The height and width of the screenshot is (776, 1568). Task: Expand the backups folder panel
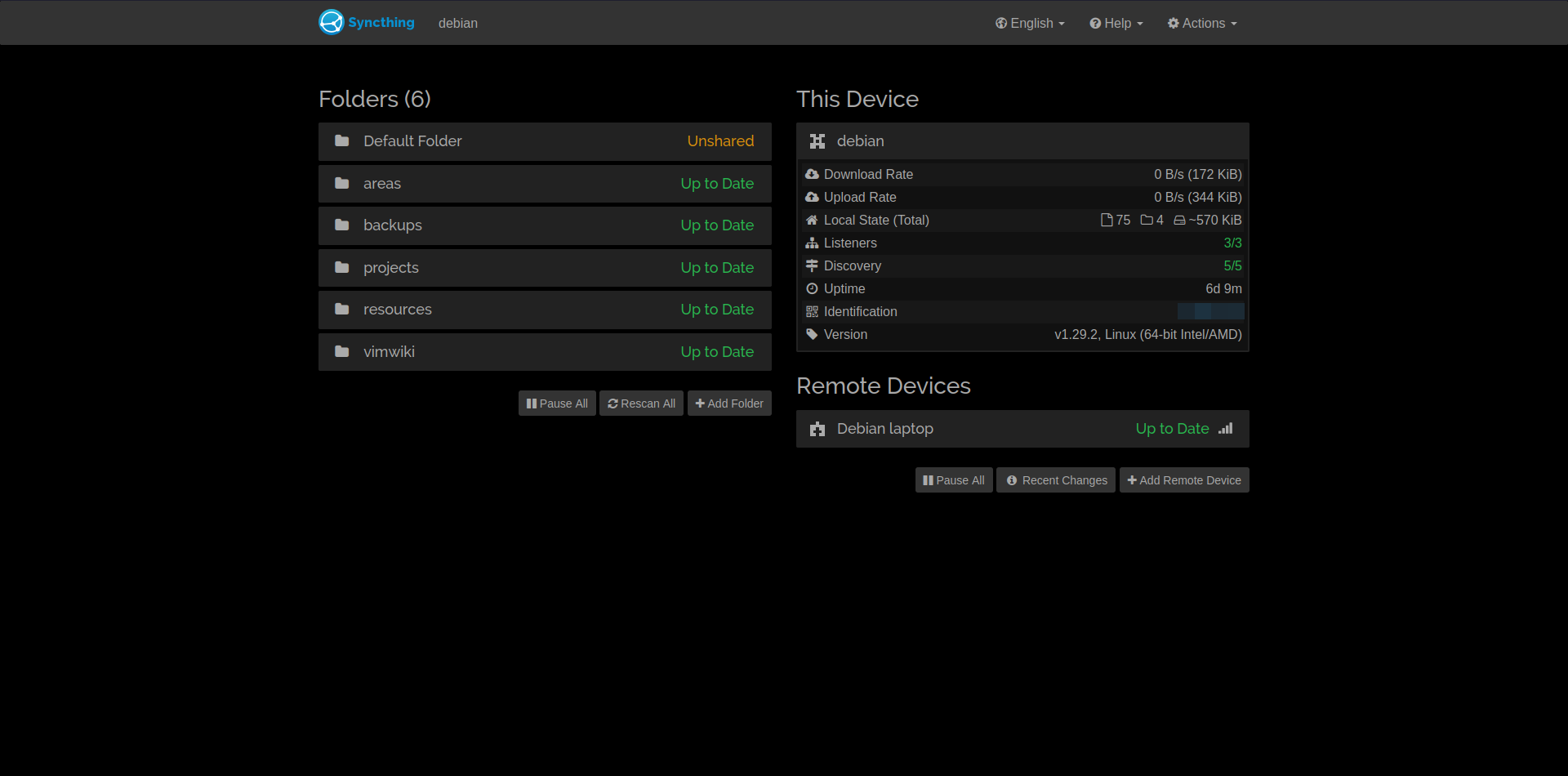point(545,225)
